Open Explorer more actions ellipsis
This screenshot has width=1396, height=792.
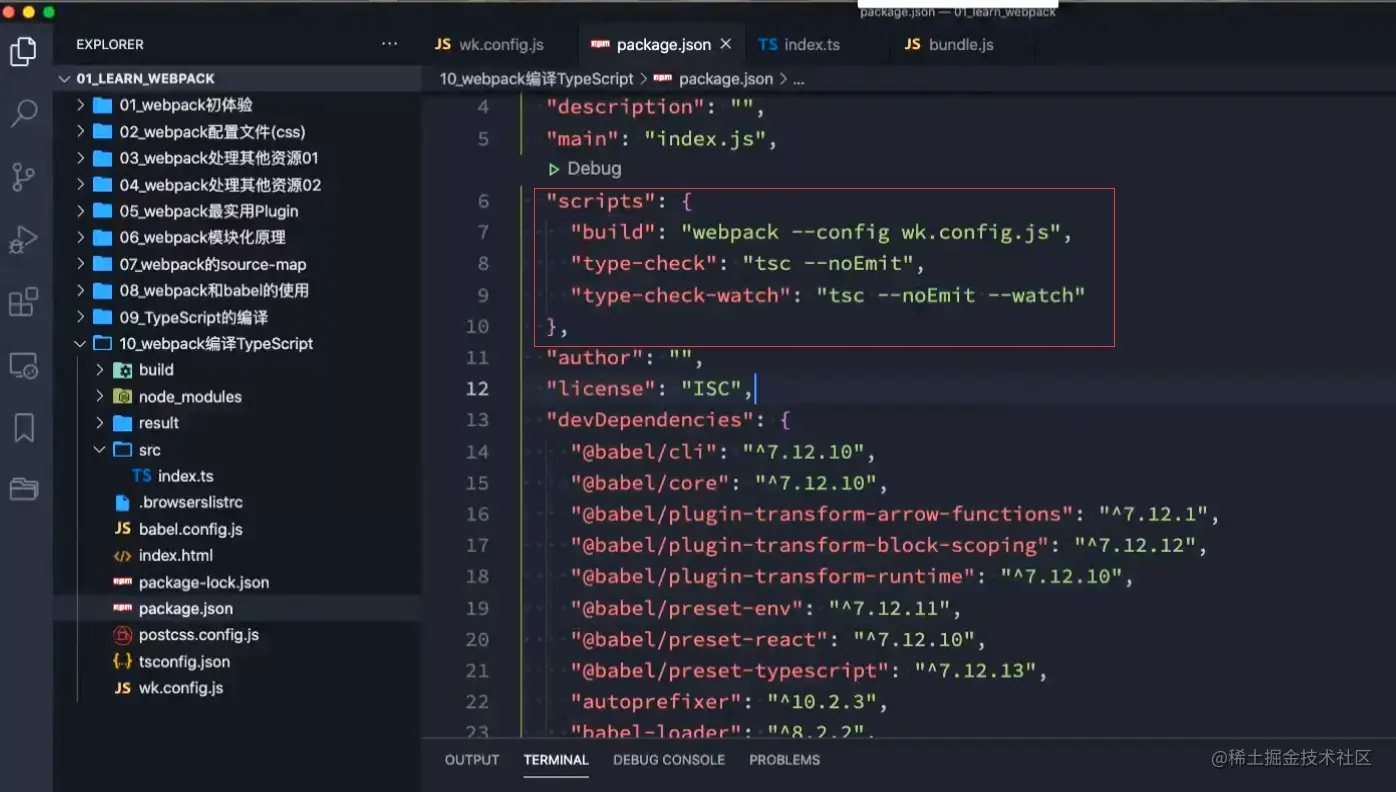[x=390, y=44]
